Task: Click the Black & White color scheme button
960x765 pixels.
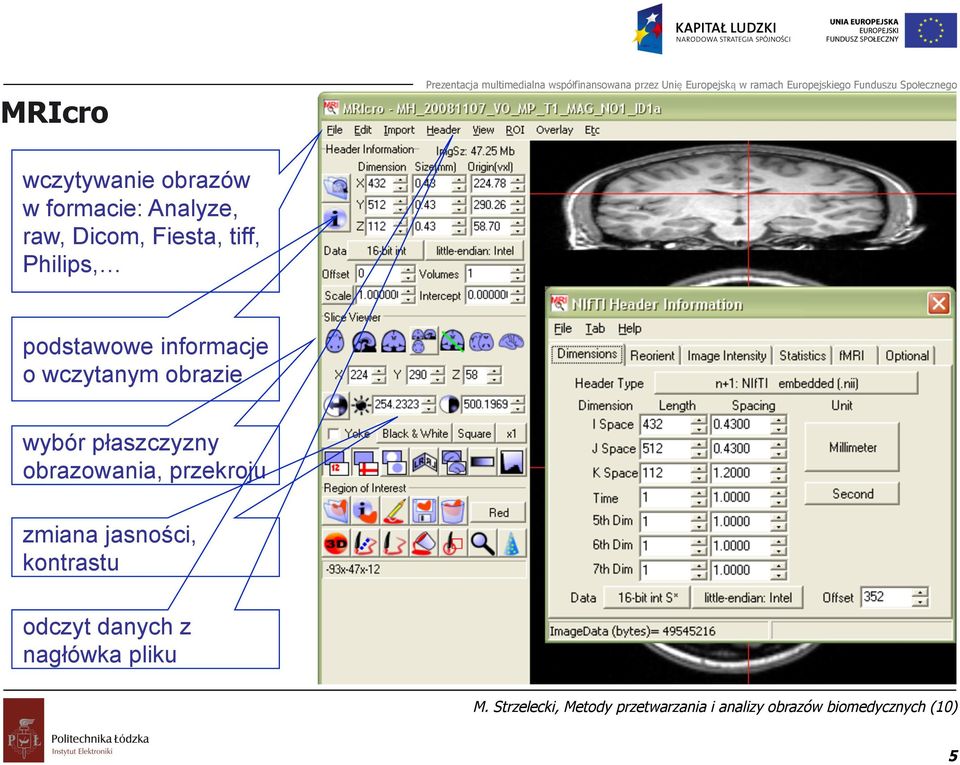Action: coord(415,433)
